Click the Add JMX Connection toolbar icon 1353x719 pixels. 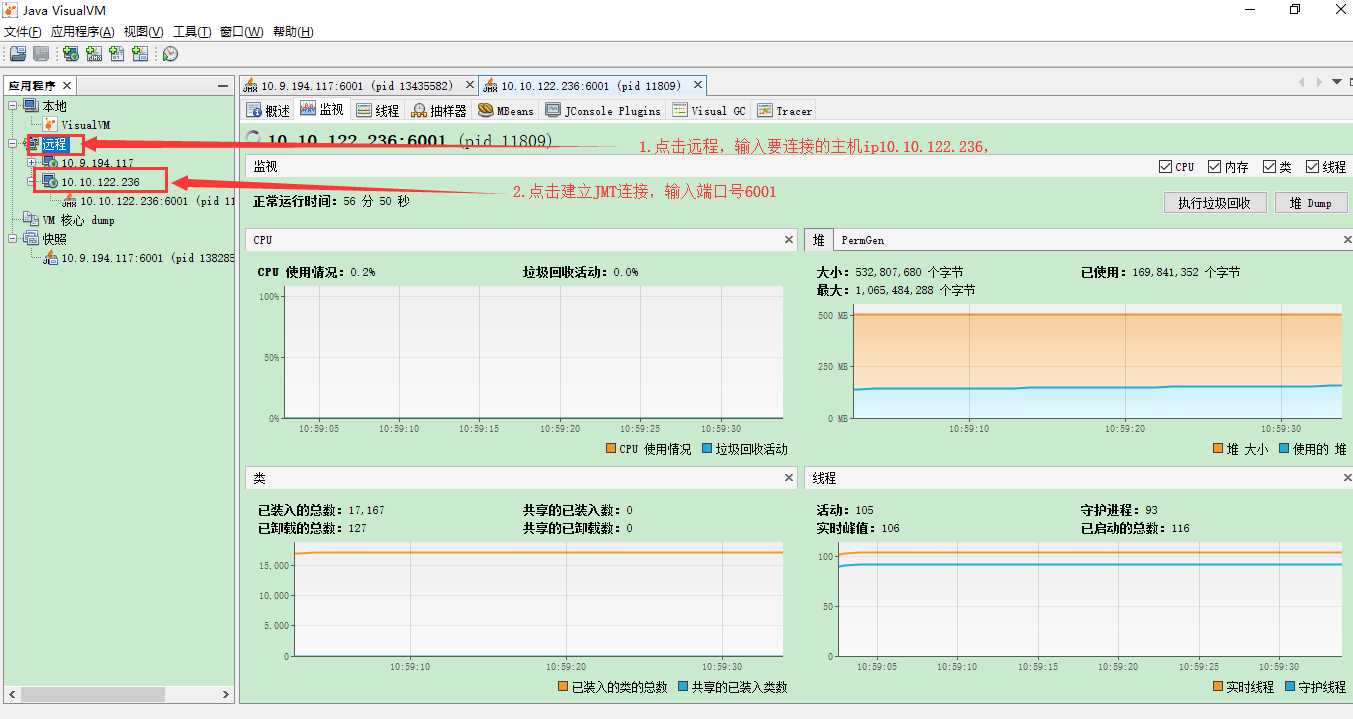[94, 53]
